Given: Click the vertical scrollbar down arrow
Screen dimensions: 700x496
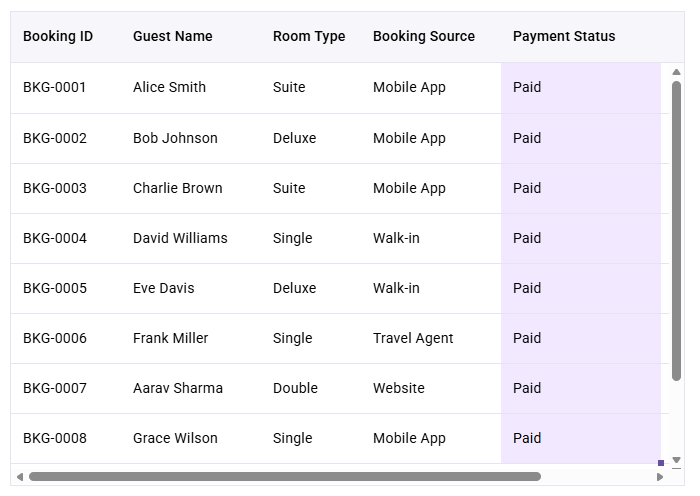Looking at the screenshot, I should pos(676,459).
